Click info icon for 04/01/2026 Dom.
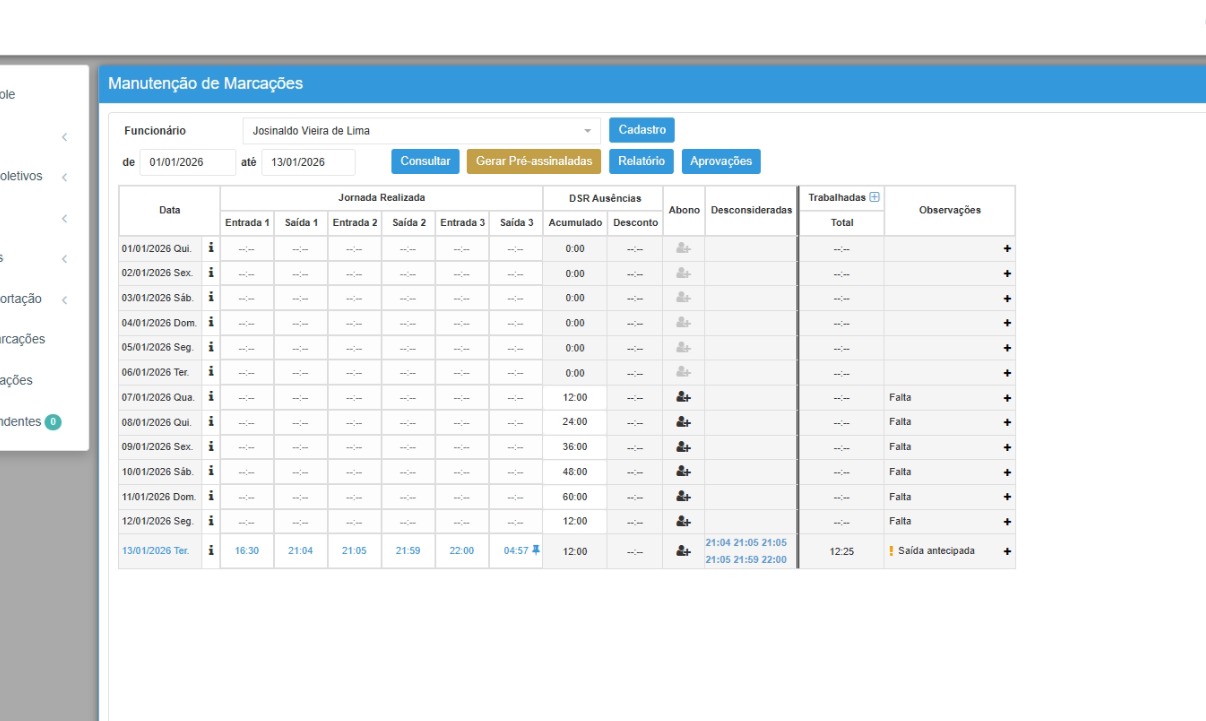Viewport: 1206px width, 721px height. pos(211,322)
